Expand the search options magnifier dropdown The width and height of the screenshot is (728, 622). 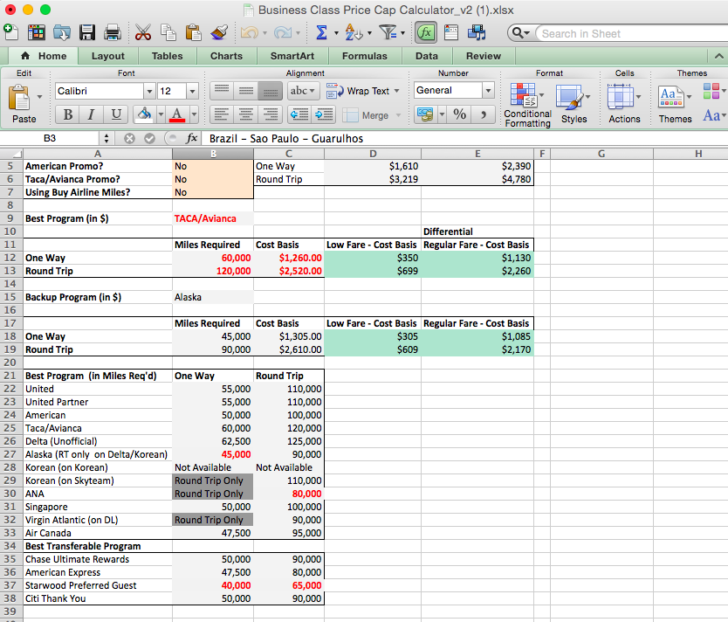pyautogui.click(x=520, y=33)
